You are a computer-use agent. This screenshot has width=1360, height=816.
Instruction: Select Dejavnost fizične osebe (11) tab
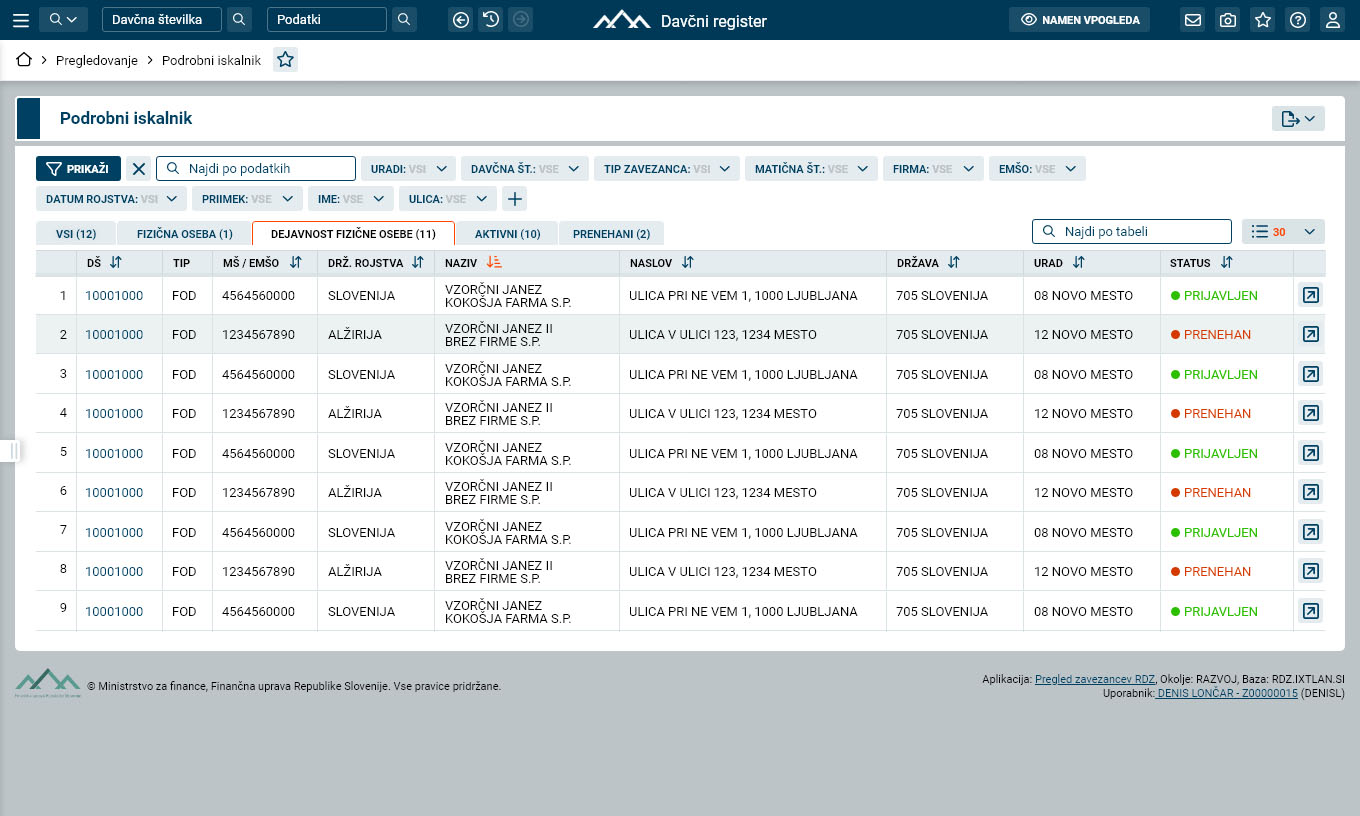click(x=353, y=234)
